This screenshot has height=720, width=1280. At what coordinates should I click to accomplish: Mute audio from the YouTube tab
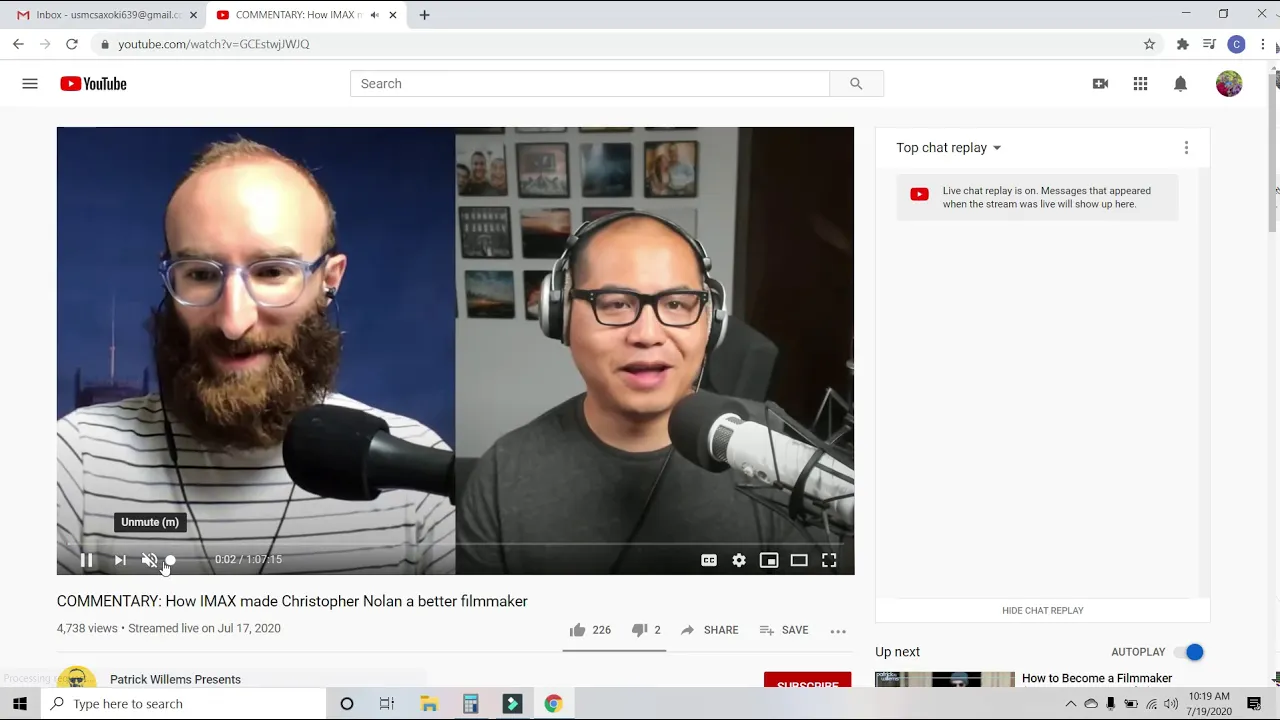click(x=374, y=15)
